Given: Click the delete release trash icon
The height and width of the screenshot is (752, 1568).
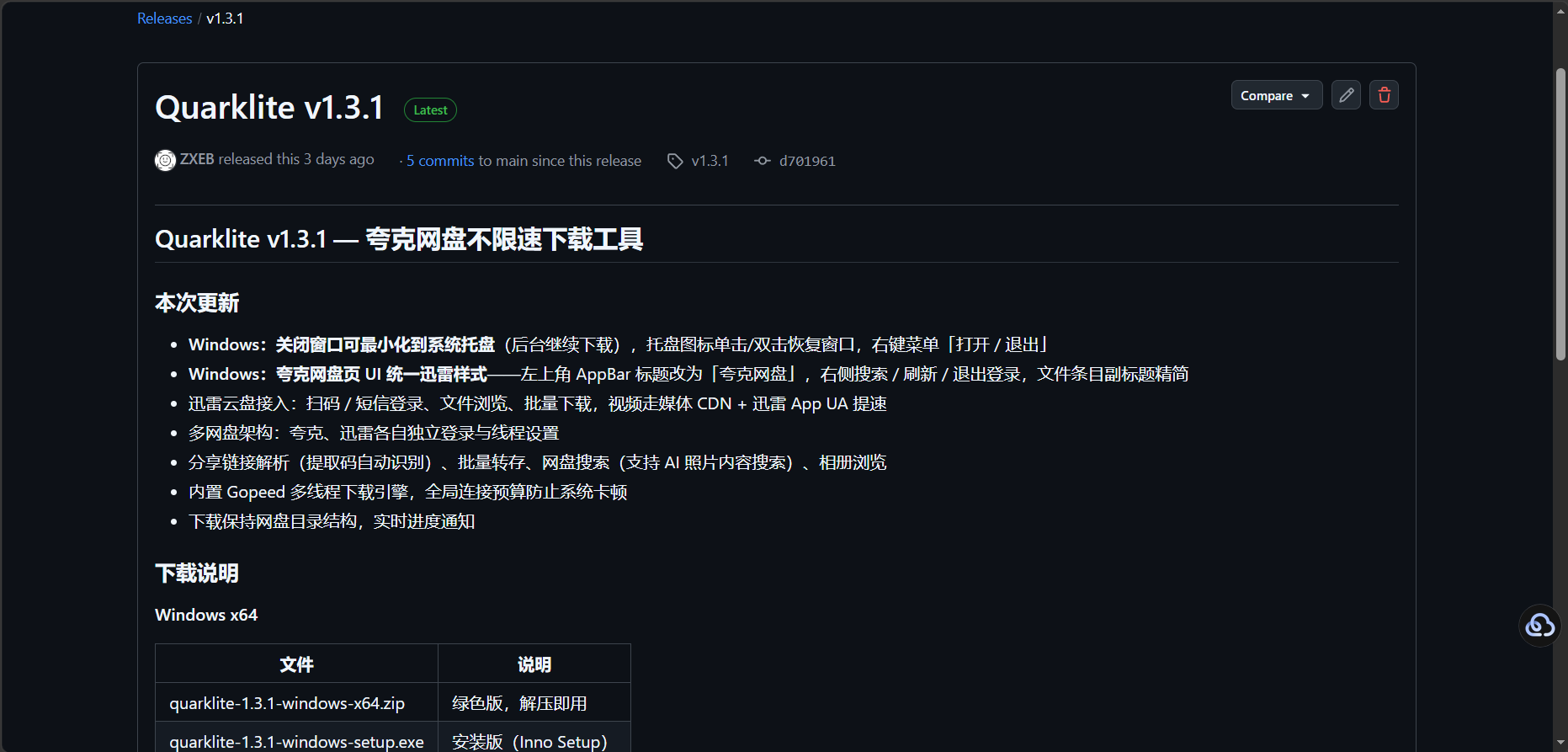Looking at the screenshot, I should [x=1384, y=95].
